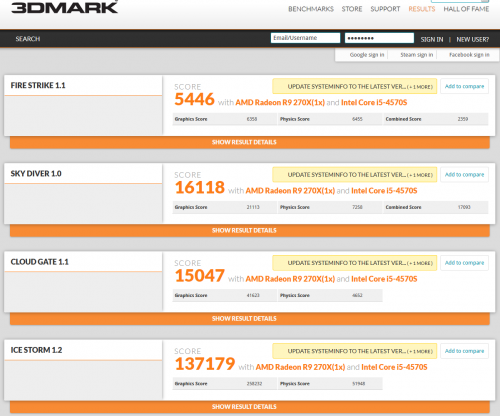Click the Search link in dark bar

click(28, 39)
